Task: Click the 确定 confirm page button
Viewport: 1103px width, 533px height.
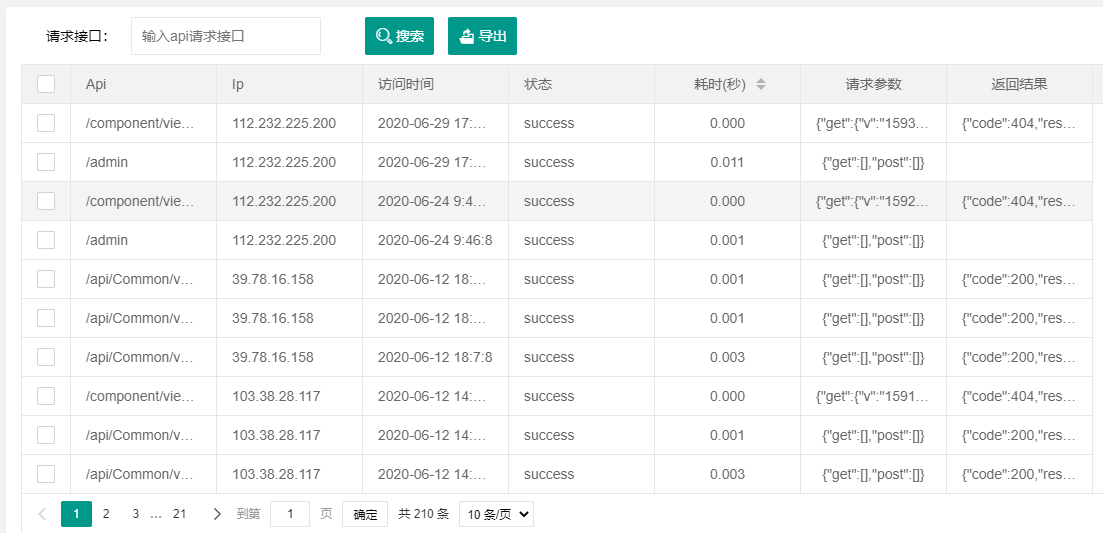Action: [365, 514]
